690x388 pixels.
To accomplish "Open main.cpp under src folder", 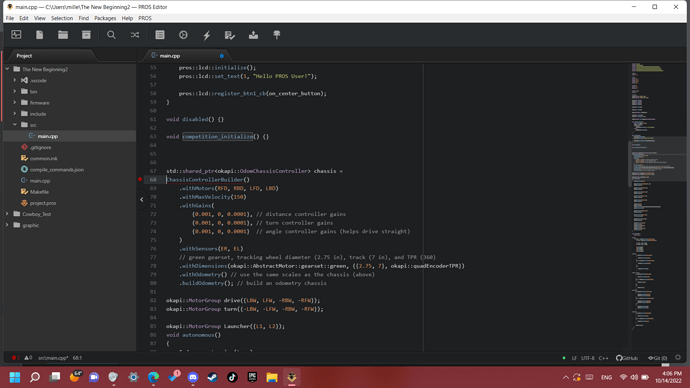I will coord(48,136).
